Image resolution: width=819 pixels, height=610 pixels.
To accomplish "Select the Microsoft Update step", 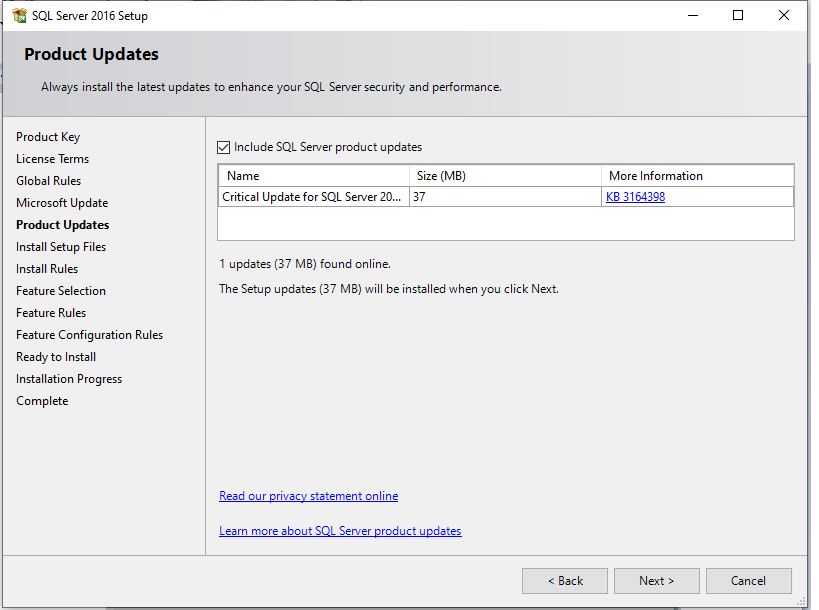I will pyautogui.click(x=62, y=202).
